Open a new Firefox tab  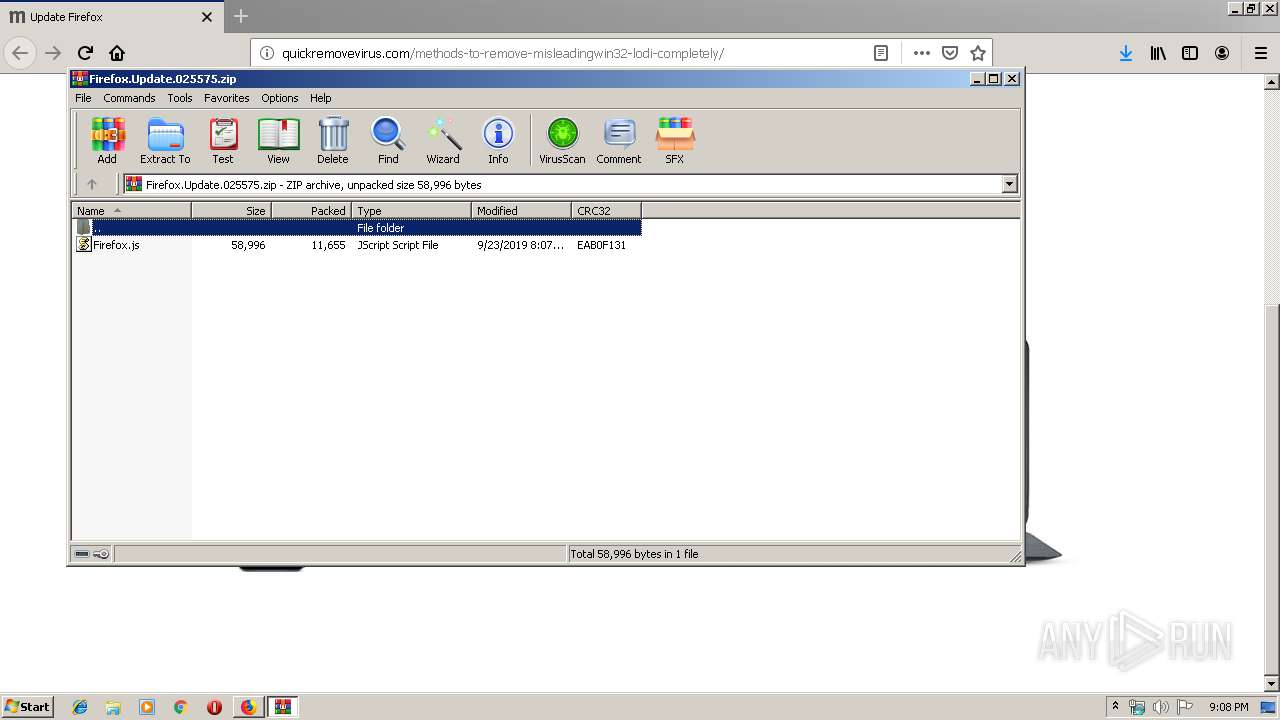point(240,17)
